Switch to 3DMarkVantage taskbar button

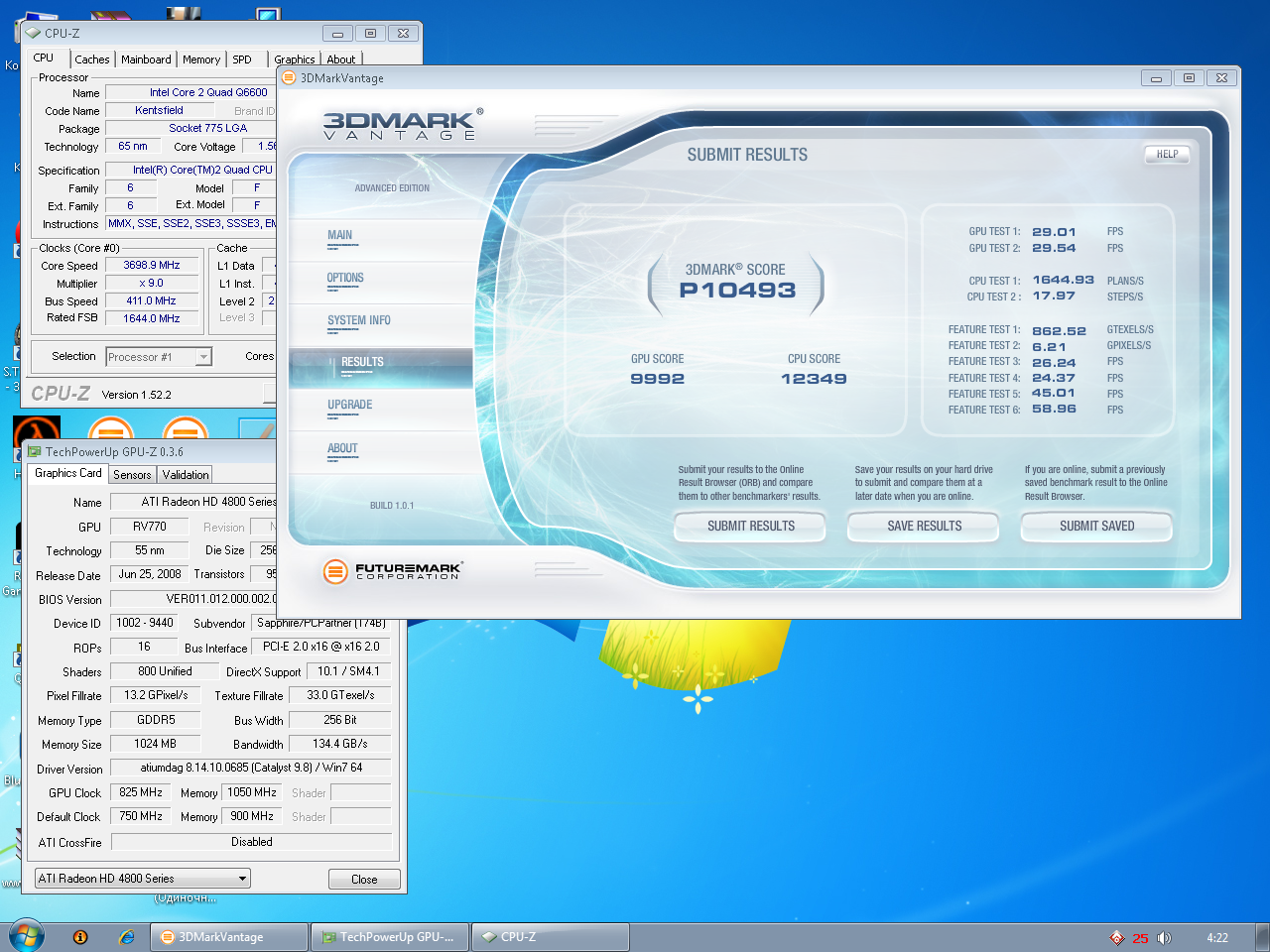(x=229, y=937)
